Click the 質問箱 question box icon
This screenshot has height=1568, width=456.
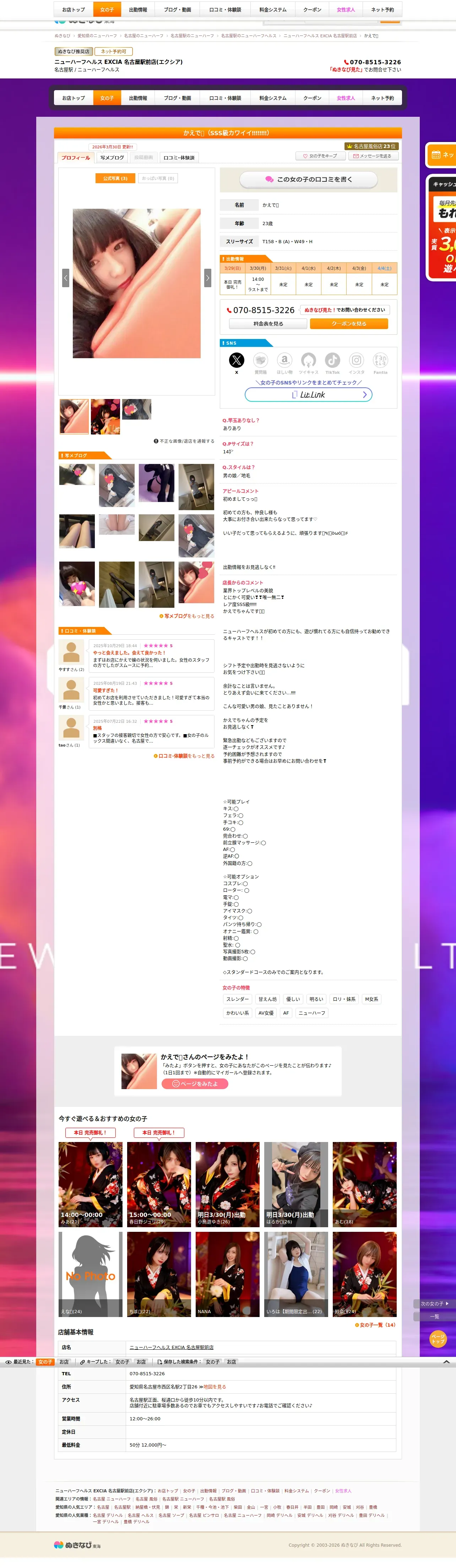click(x=261, y=360)
